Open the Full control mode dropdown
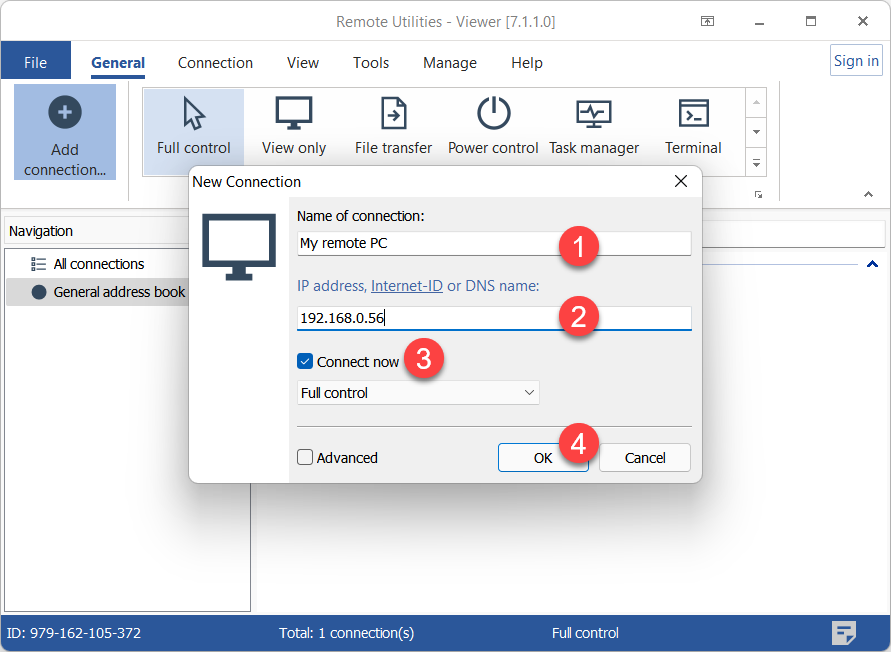Screen dimensions: 891x652 pos(418,393)
